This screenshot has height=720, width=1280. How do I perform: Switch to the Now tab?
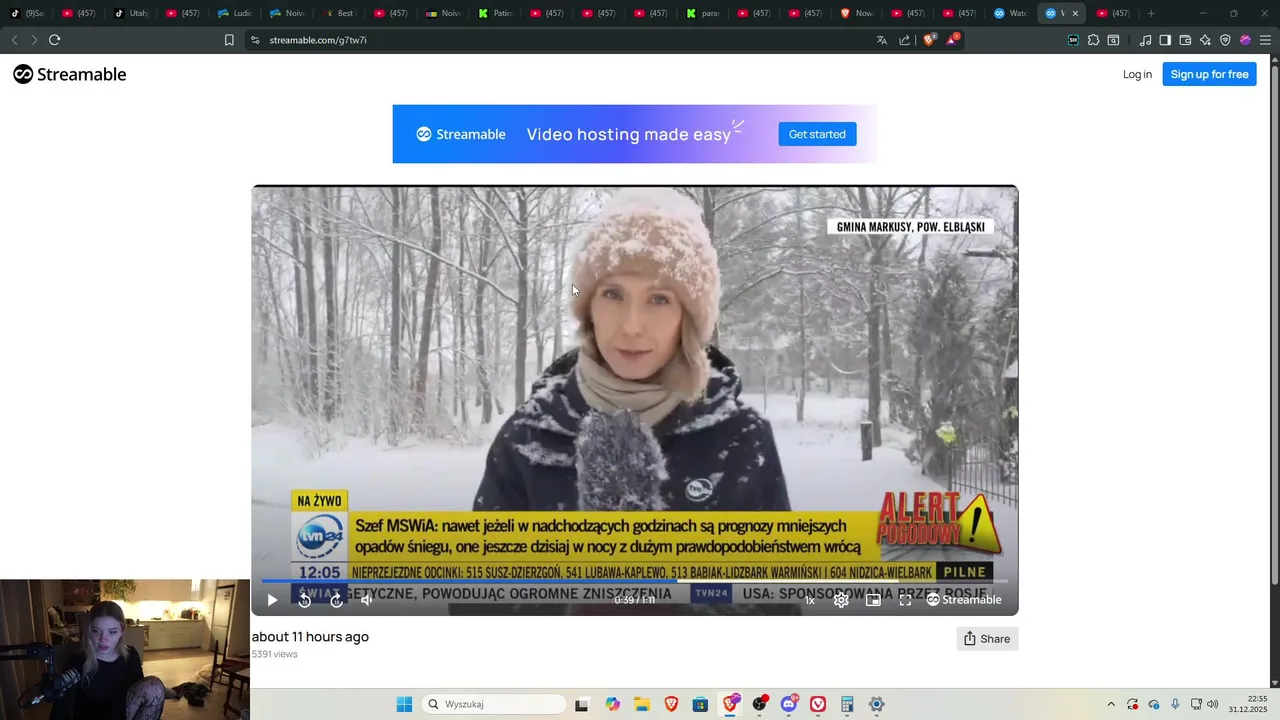[x=859, y=13]
